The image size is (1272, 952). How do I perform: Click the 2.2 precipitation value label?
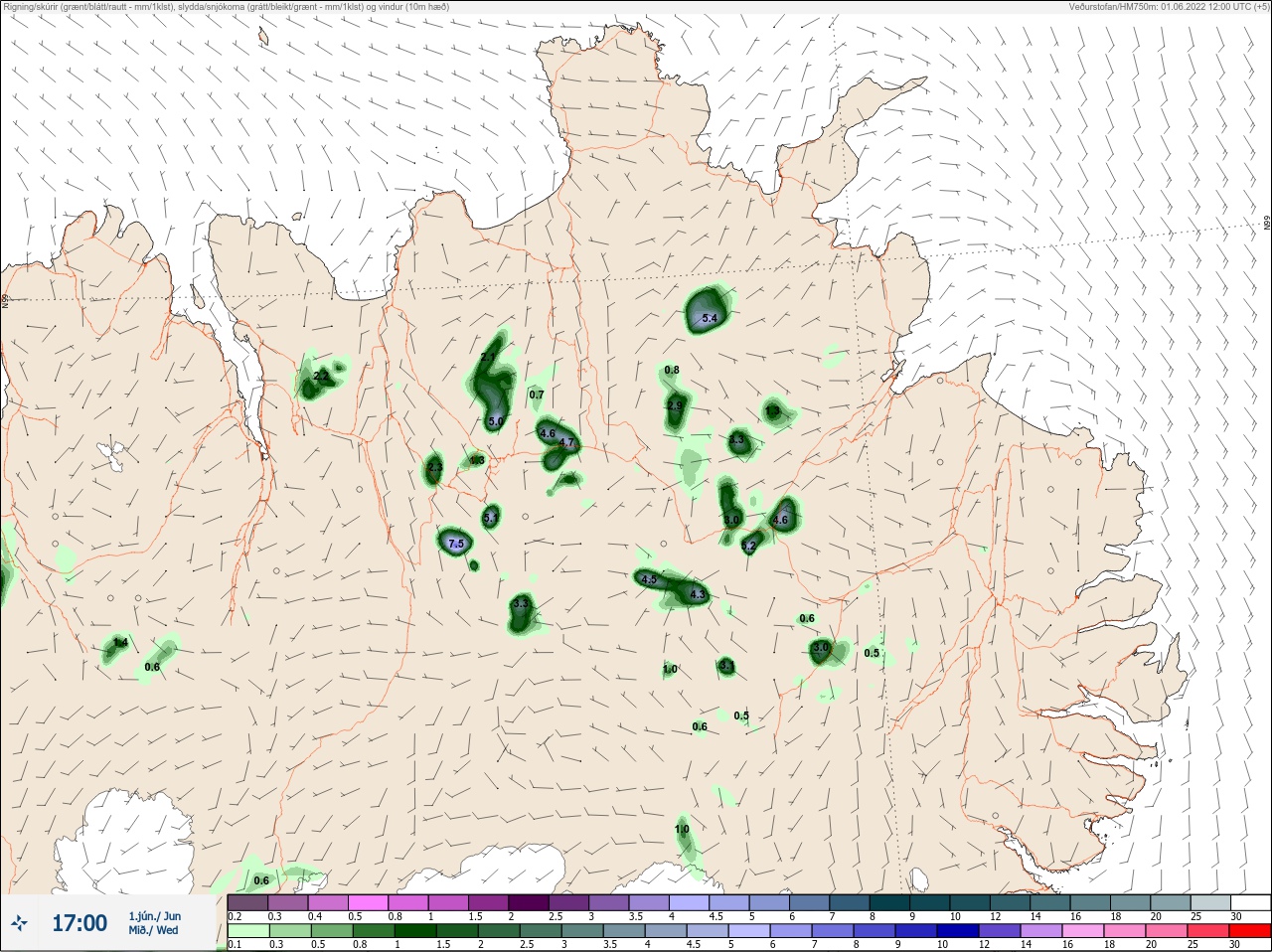tap(321, 376)
